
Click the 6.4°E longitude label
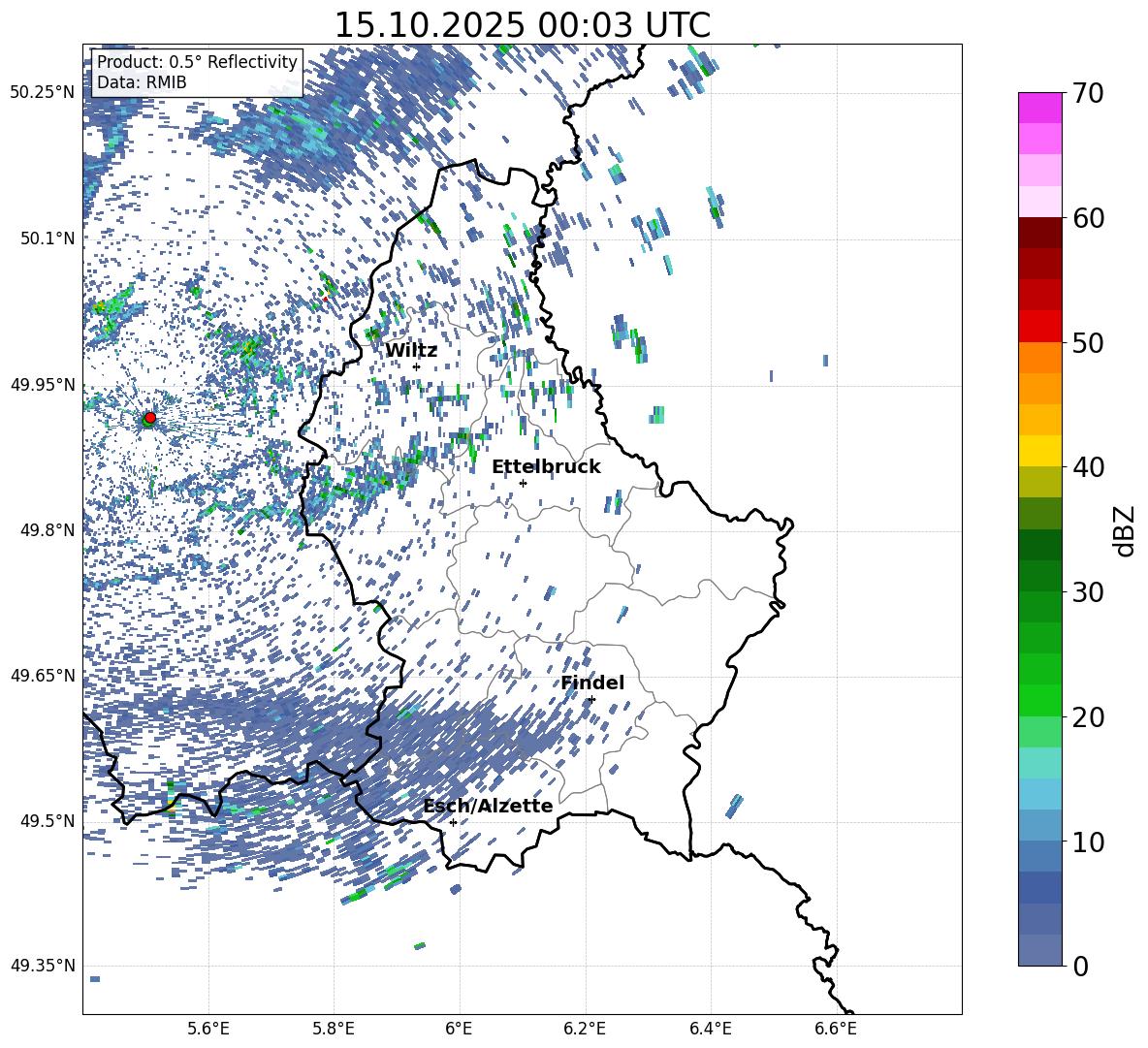point(710,1029)
